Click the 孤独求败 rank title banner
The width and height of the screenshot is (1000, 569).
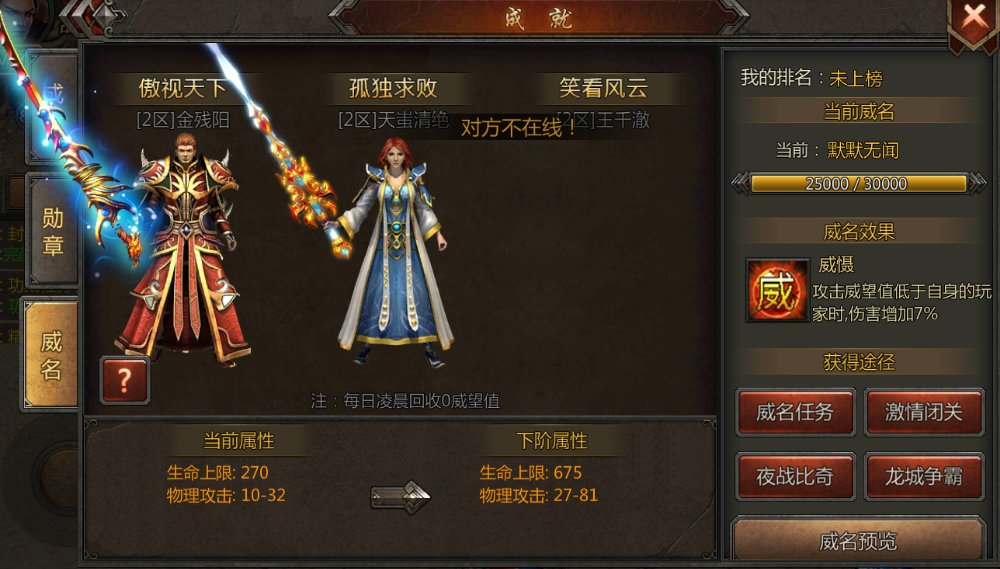click(393, 88)
